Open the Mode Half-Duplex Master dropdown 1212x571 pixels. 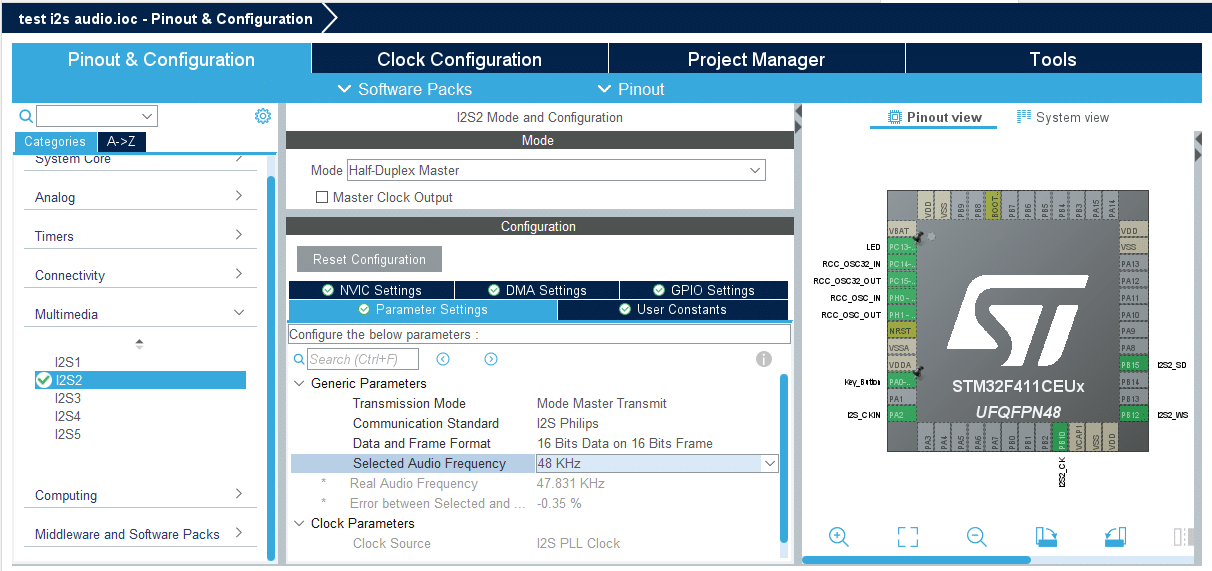pyautogui.click(x=556, y=170)
